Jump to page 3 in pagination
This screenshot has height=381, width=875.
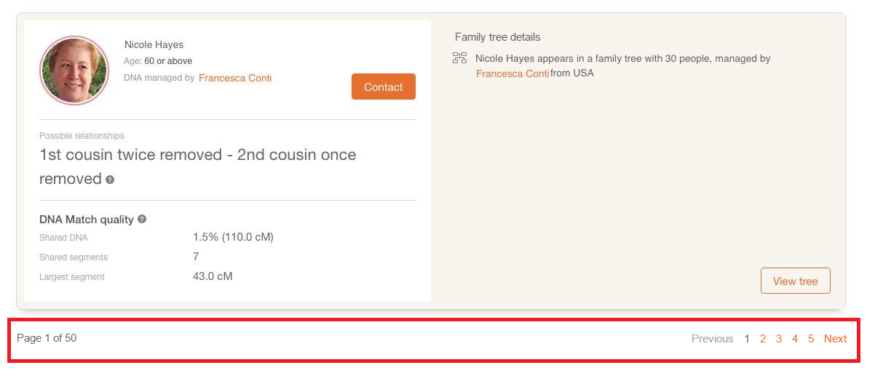click(x=778, y=339)
